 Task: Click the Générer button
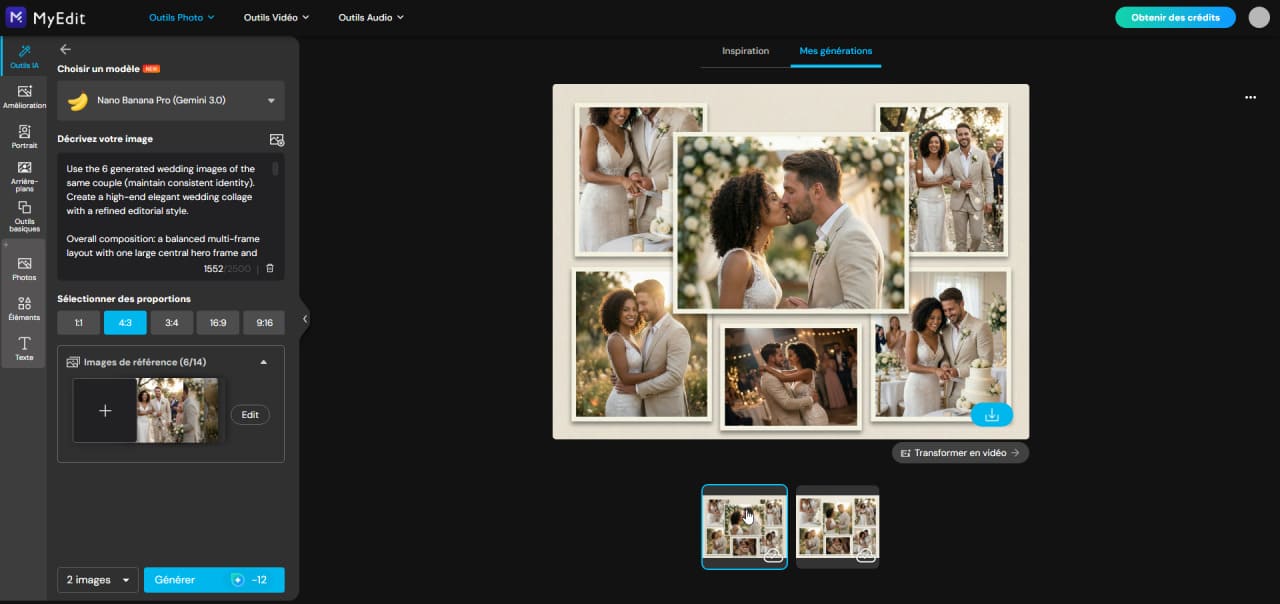[214, 579]
